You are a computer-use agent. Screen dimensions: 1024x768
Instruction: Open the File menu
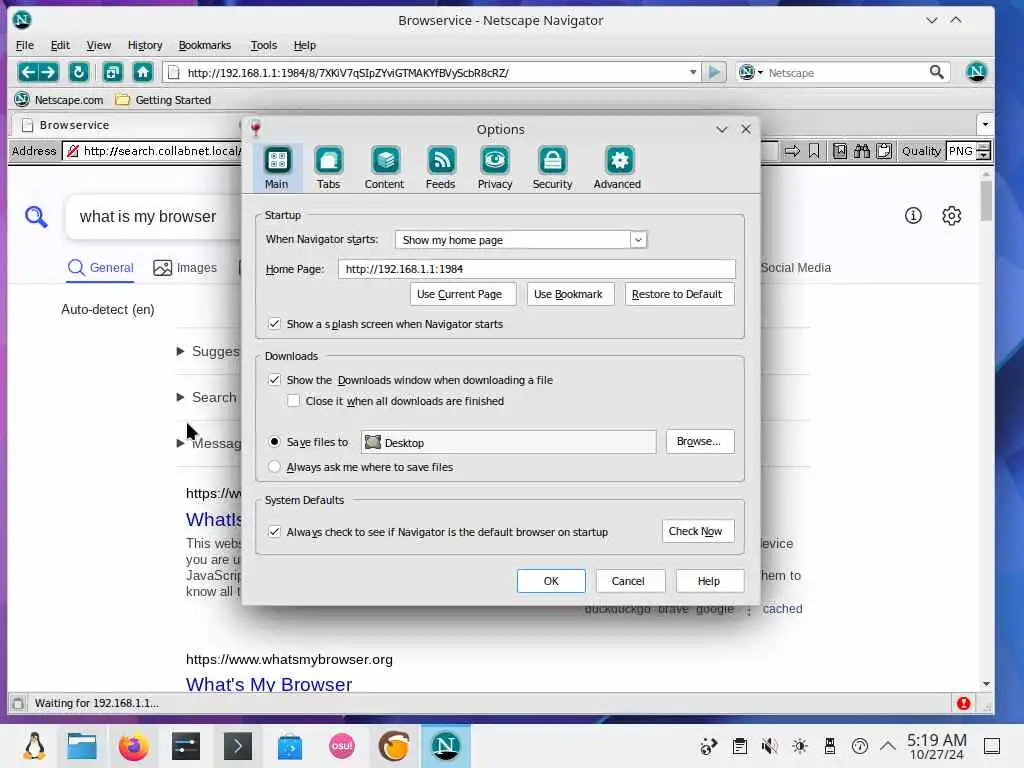25,45
